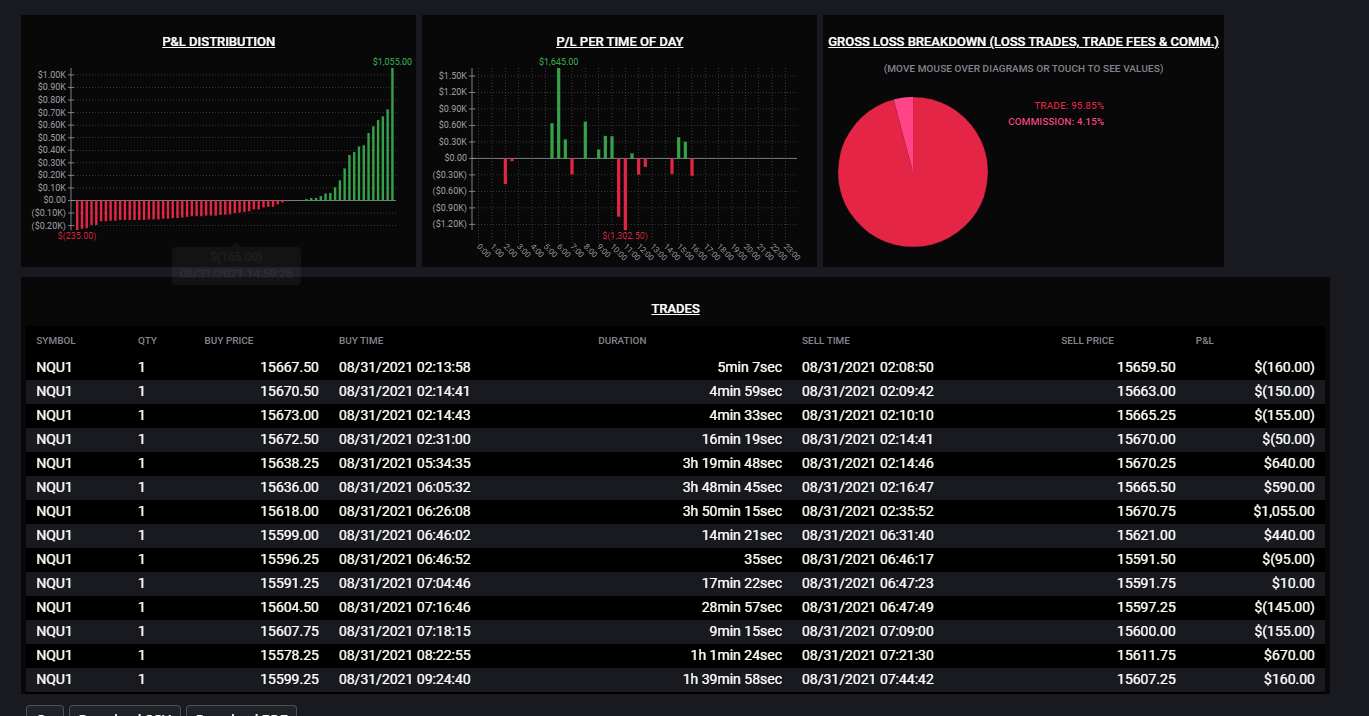Click duration 3h 19min 48sec

pyautogui.click(x=733, y=464)
